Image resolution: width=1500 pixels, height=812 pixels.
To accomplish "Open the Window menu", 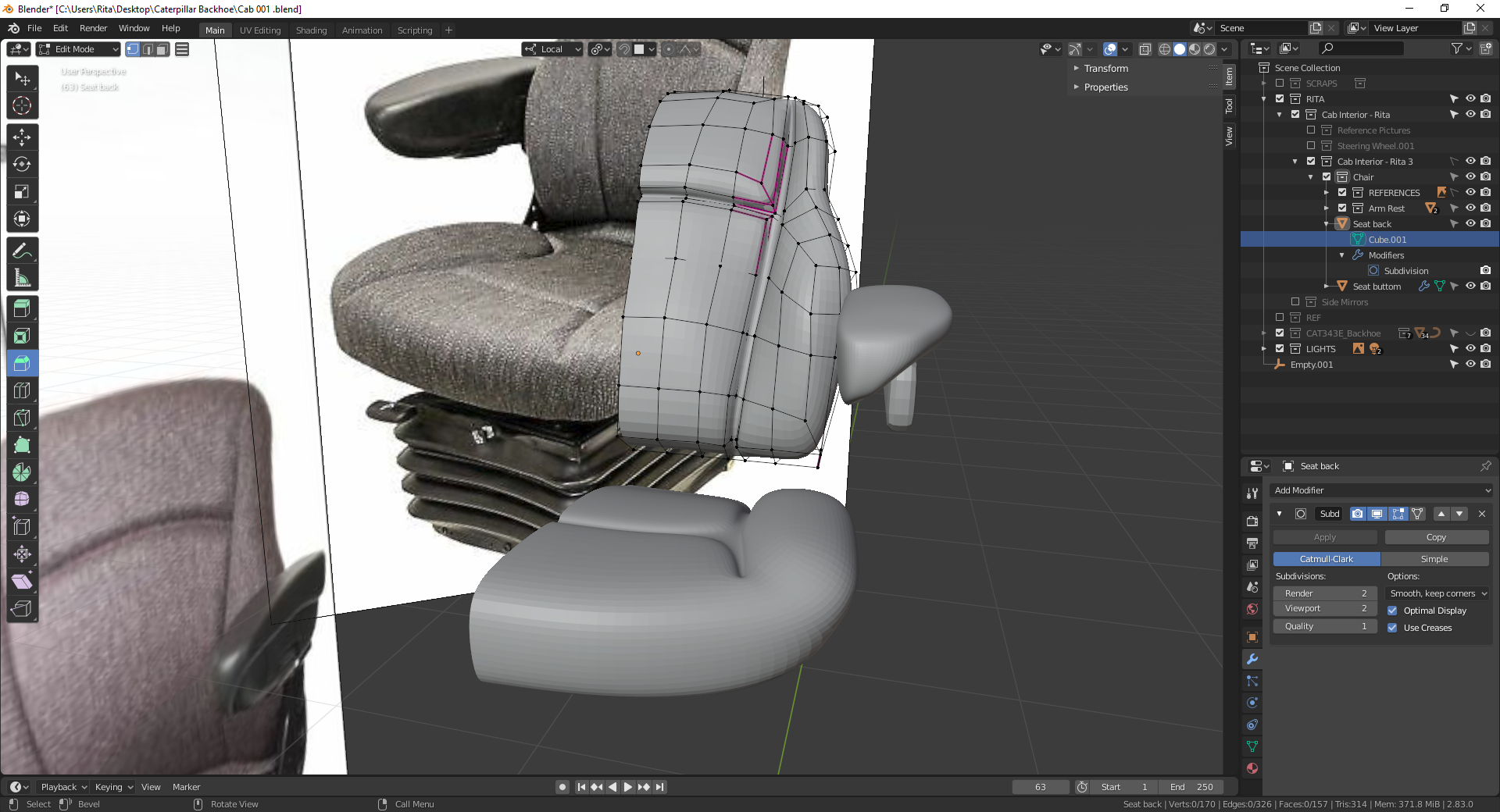I will [134, 28].
